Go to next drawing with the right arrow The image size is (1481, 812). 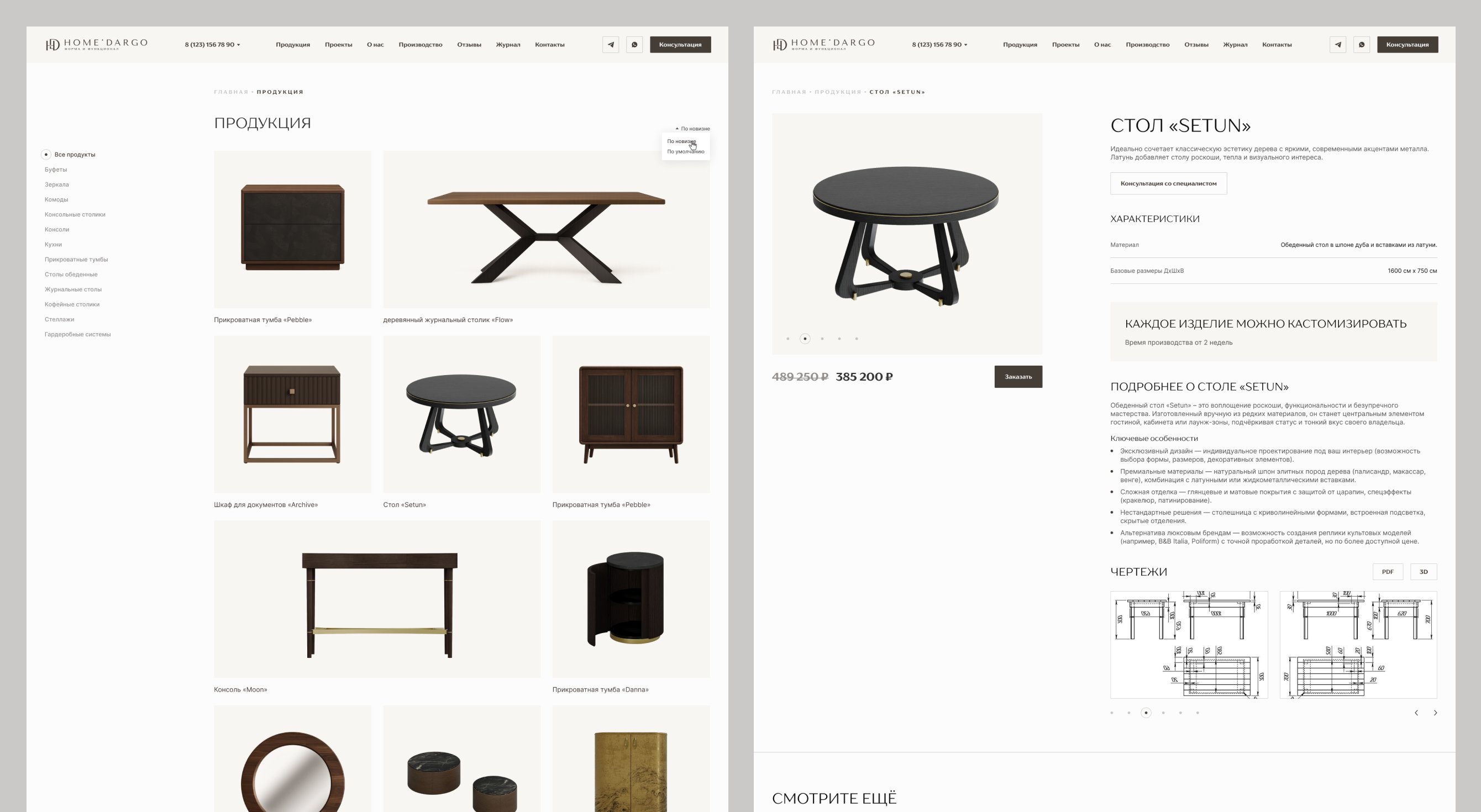coord(1435,713)
